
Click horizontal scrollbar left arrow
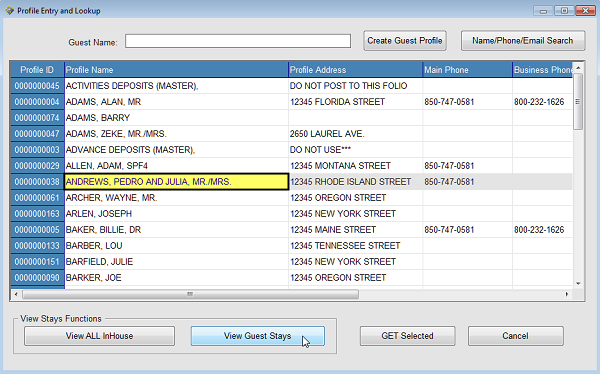(16, 294)
